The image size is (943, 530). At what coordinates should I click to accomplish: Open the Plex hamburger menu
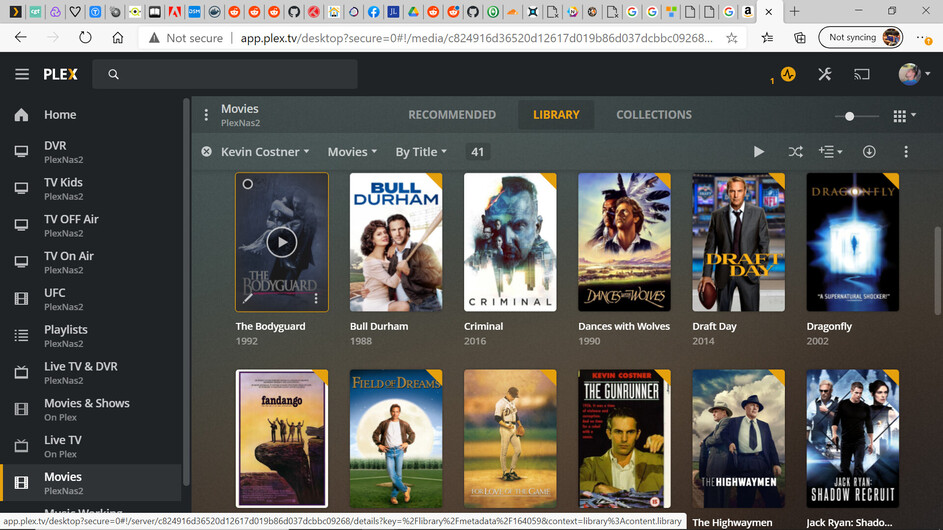click(x=22, y=74)
